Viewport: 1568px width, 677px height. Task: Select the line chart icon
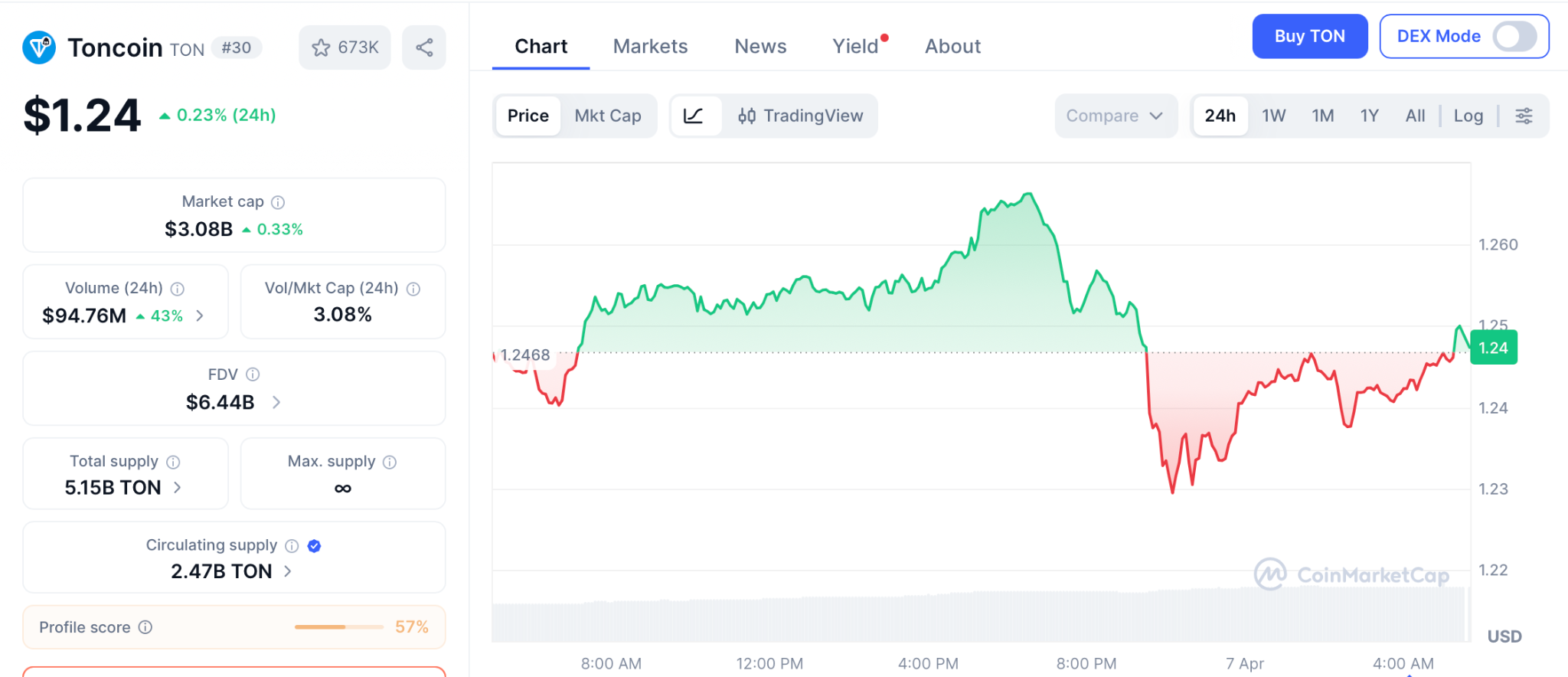coord(694,116)
